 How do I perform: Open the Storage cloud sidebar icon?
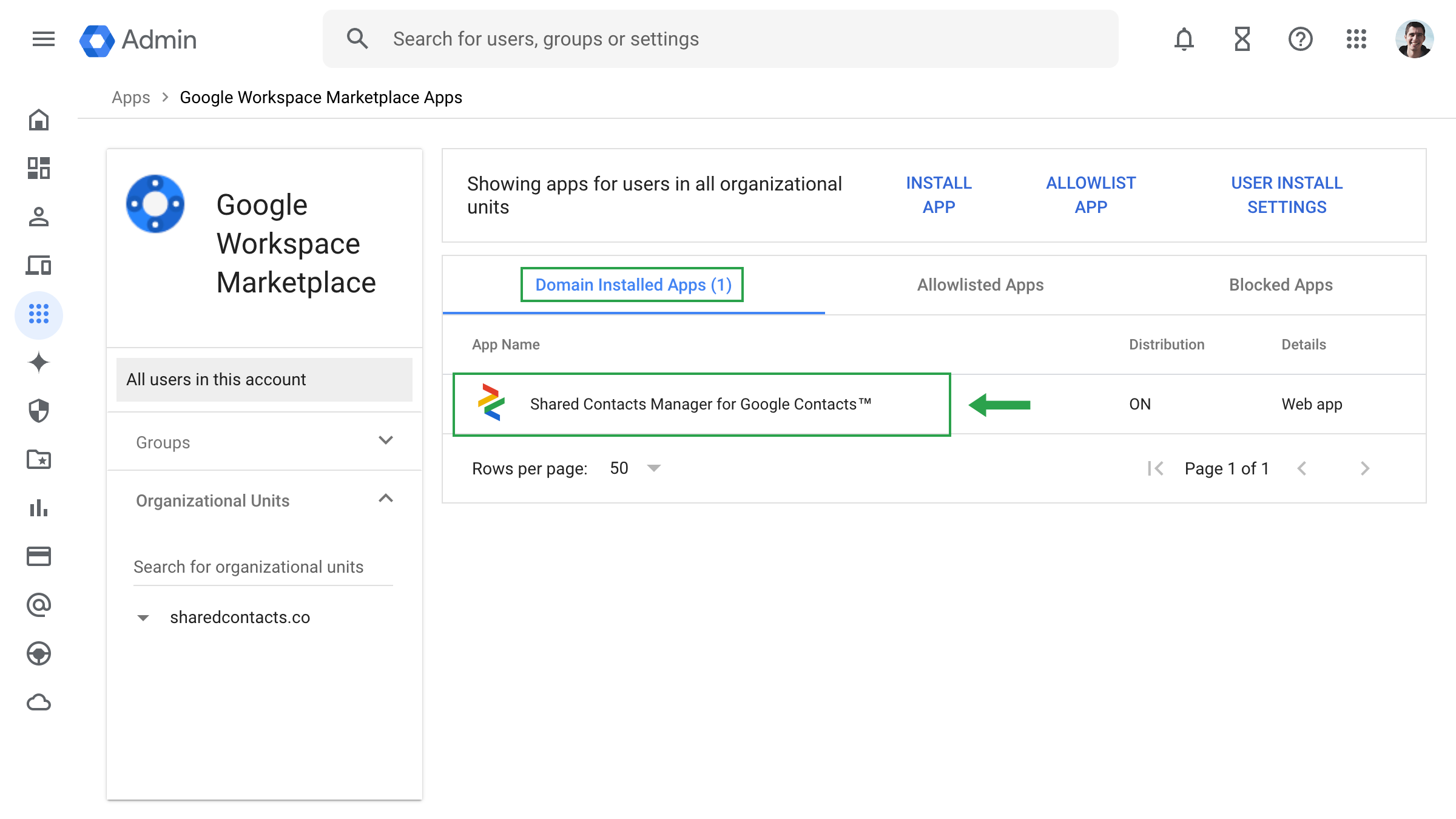click(x=39, y=702)
